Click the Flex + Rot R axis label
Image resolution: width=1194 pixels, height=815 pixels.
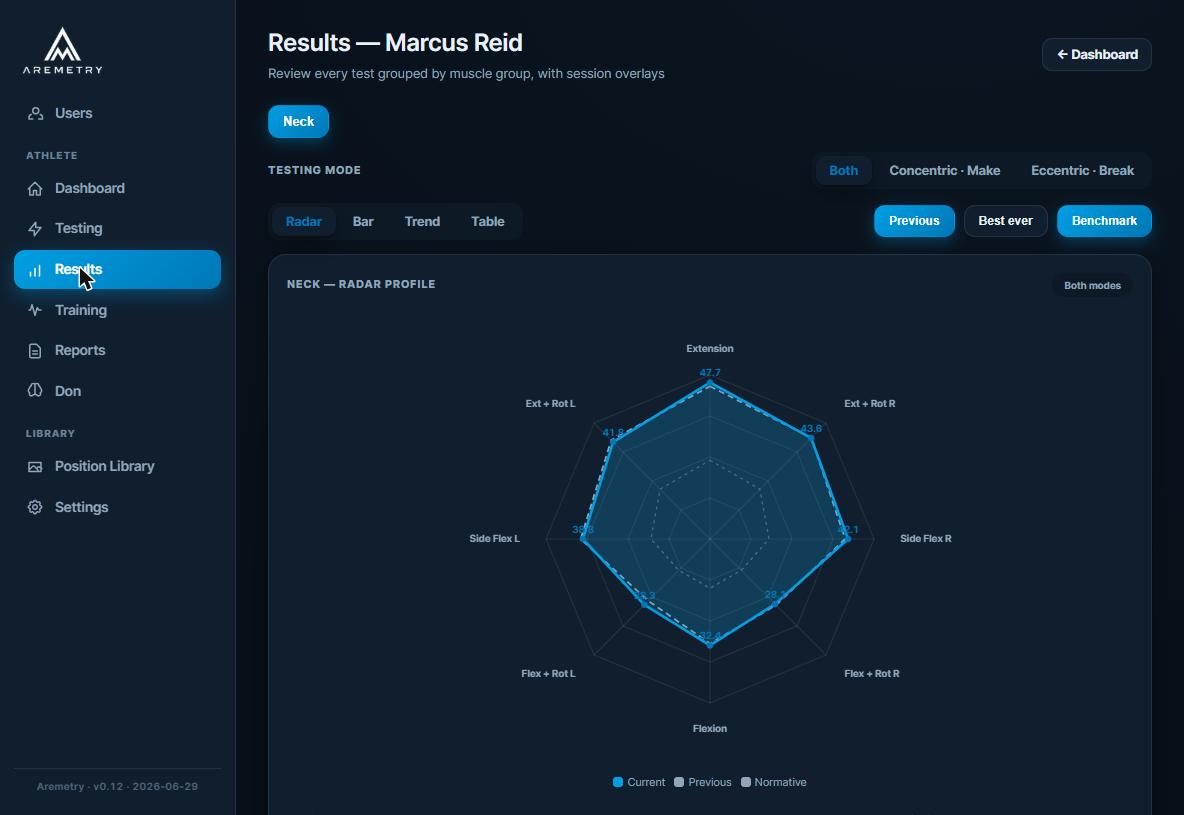tap(872, 673)
